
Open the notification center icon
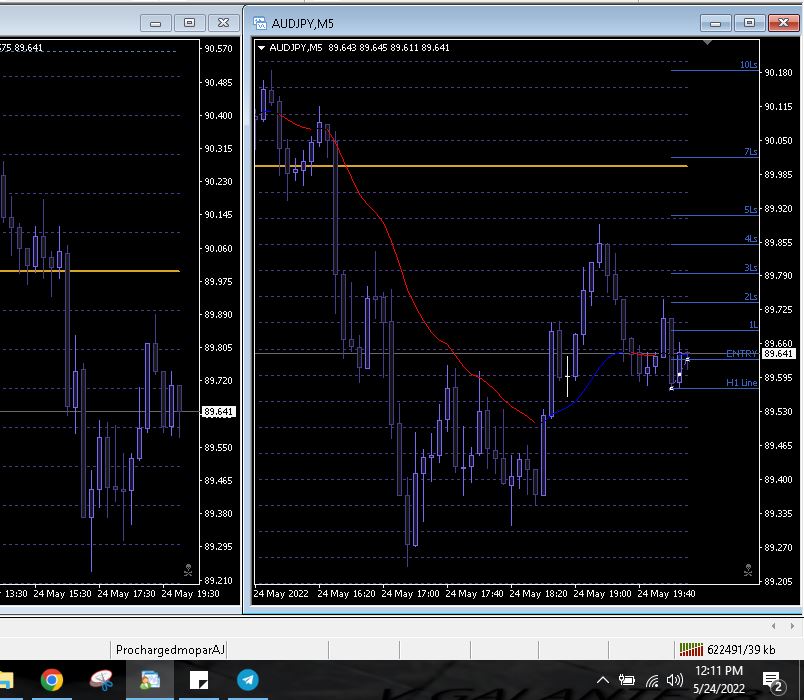pos(772,681)
